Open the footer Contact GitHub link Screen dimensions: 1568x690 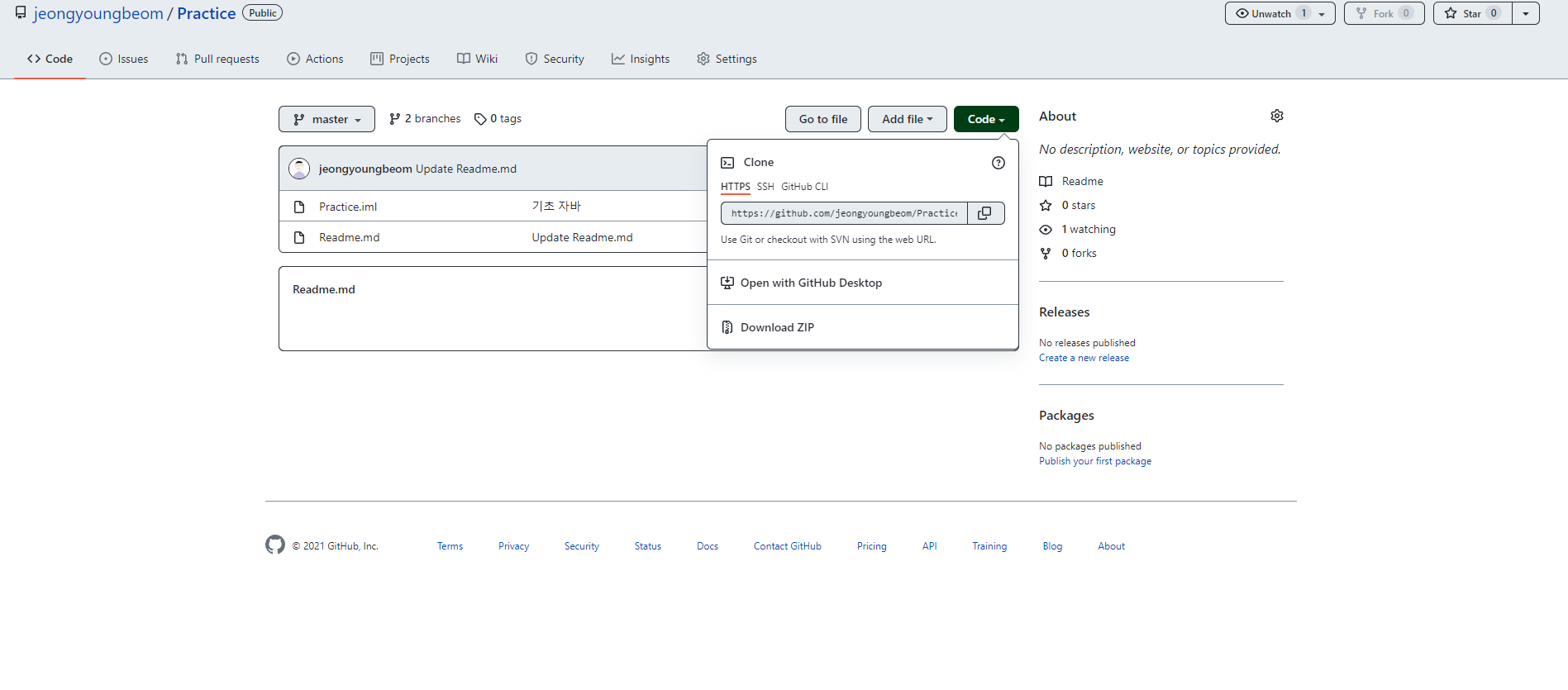(788, 546)
